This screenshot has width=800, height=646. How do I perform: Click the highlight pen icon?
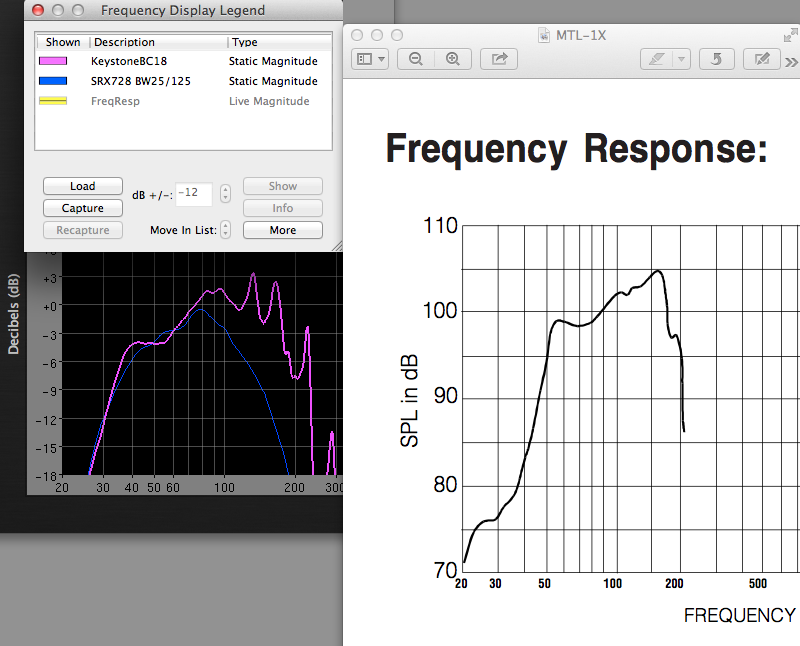click(x=656, y=59)
